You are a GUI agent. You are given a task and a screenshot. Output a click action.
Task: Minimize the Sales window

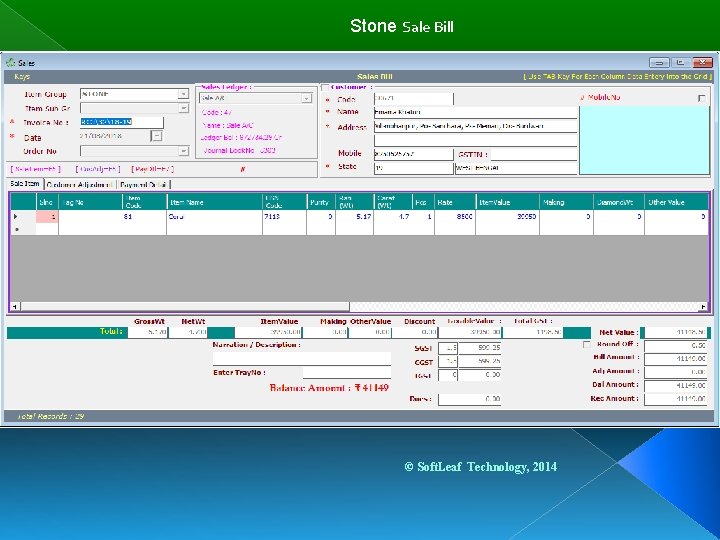point(659,62)
